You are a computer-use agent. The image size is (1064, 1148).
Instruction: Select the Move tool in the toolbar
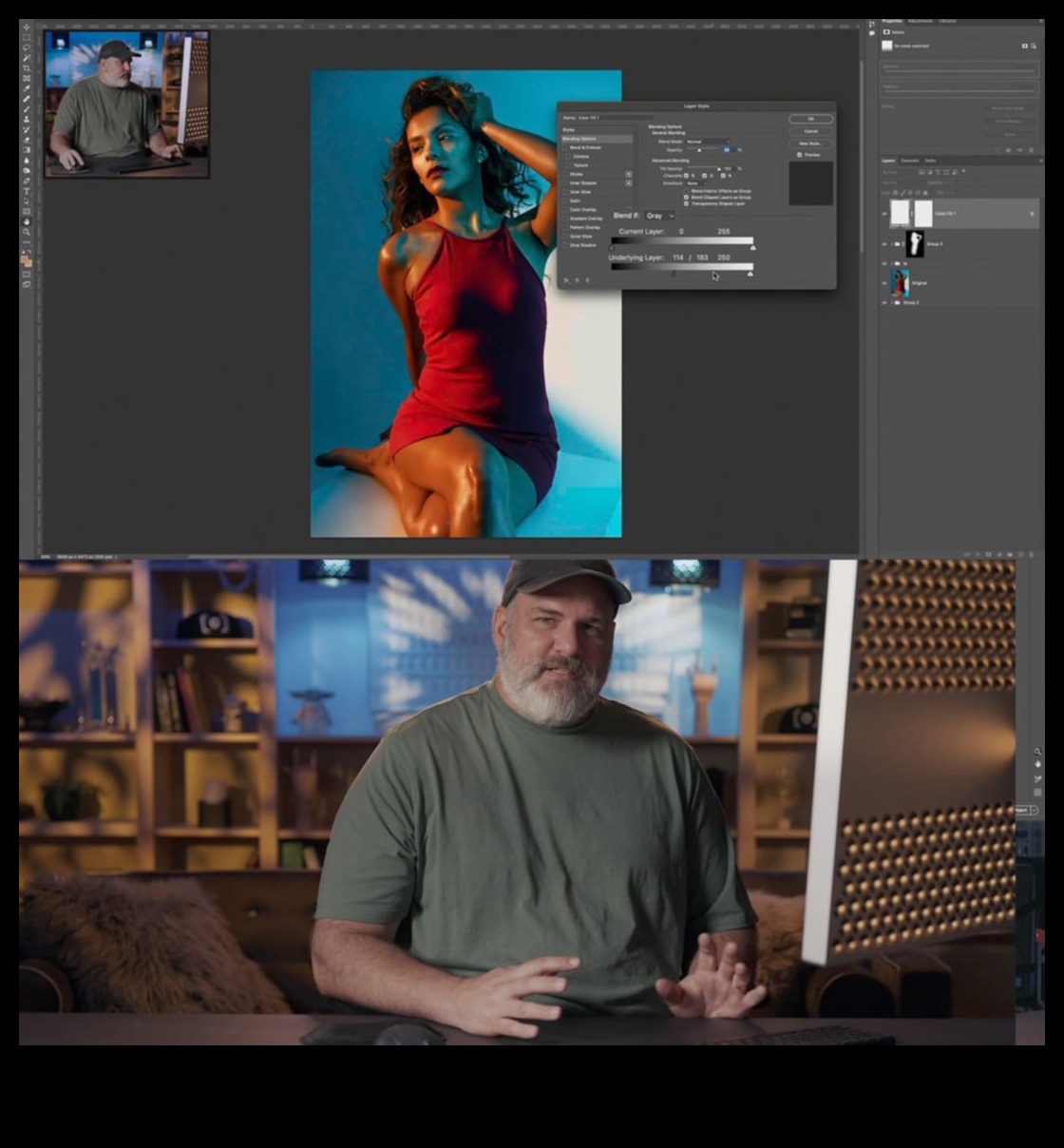click(x=27, y=28)
